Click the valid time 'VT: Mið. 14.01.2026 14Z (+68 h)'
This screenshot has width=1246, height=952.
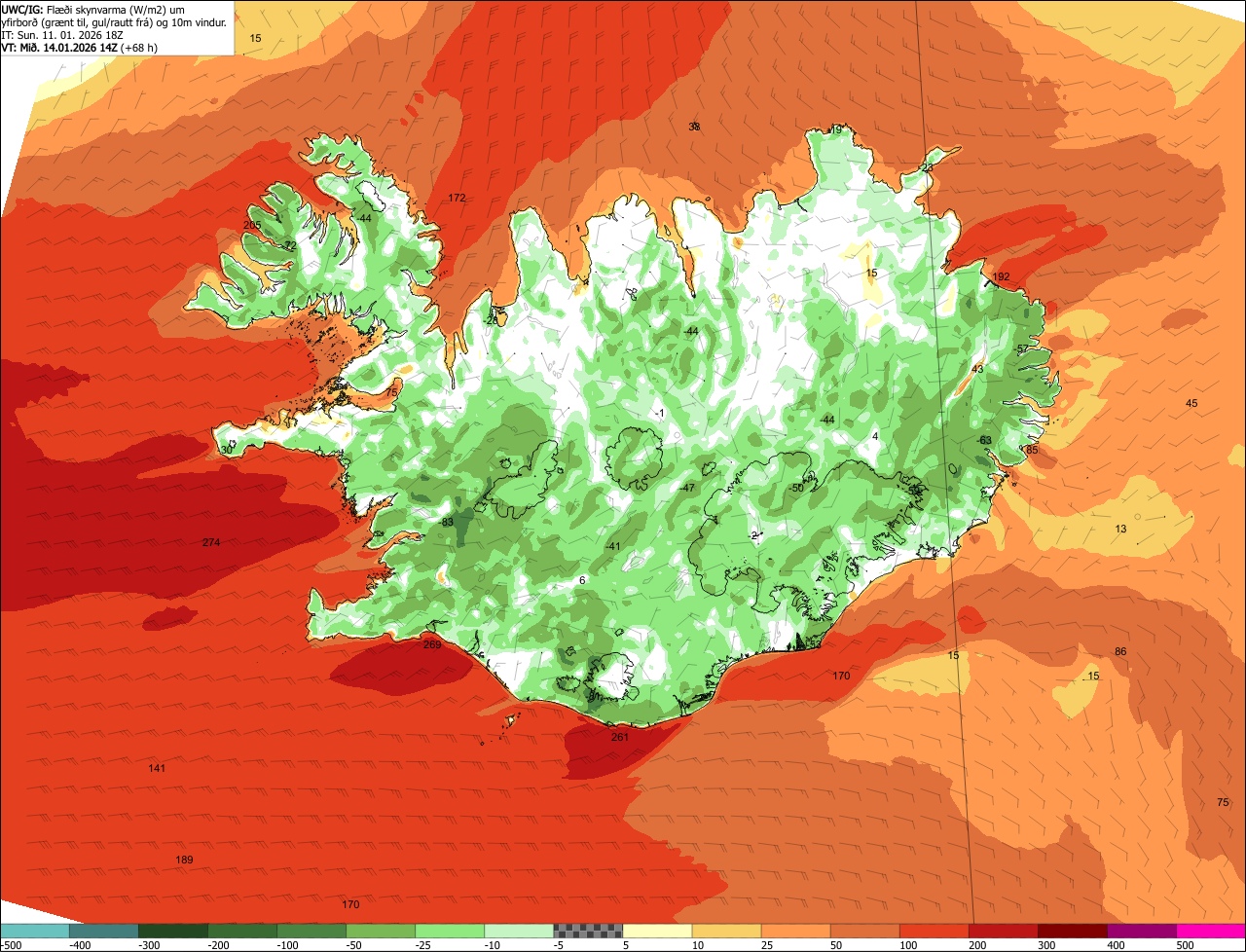point(80,47)
